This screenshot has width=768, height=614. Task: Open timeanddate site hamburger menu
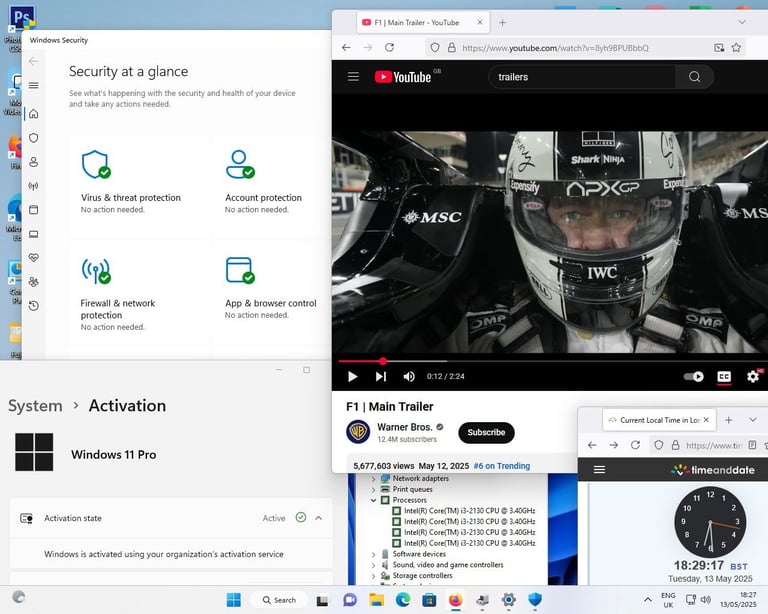click(599, 470)
